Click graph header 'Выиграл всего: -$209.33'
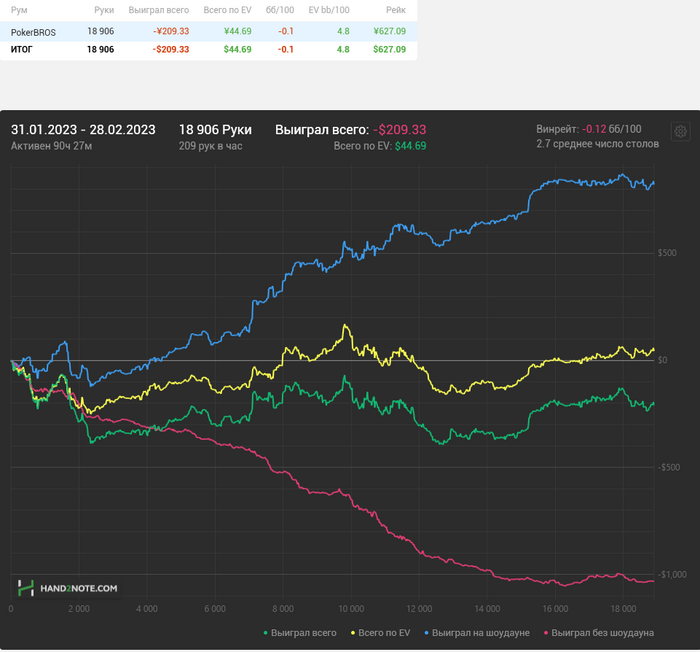The width and height of the screenshot is (700, 652). (350, 130)
